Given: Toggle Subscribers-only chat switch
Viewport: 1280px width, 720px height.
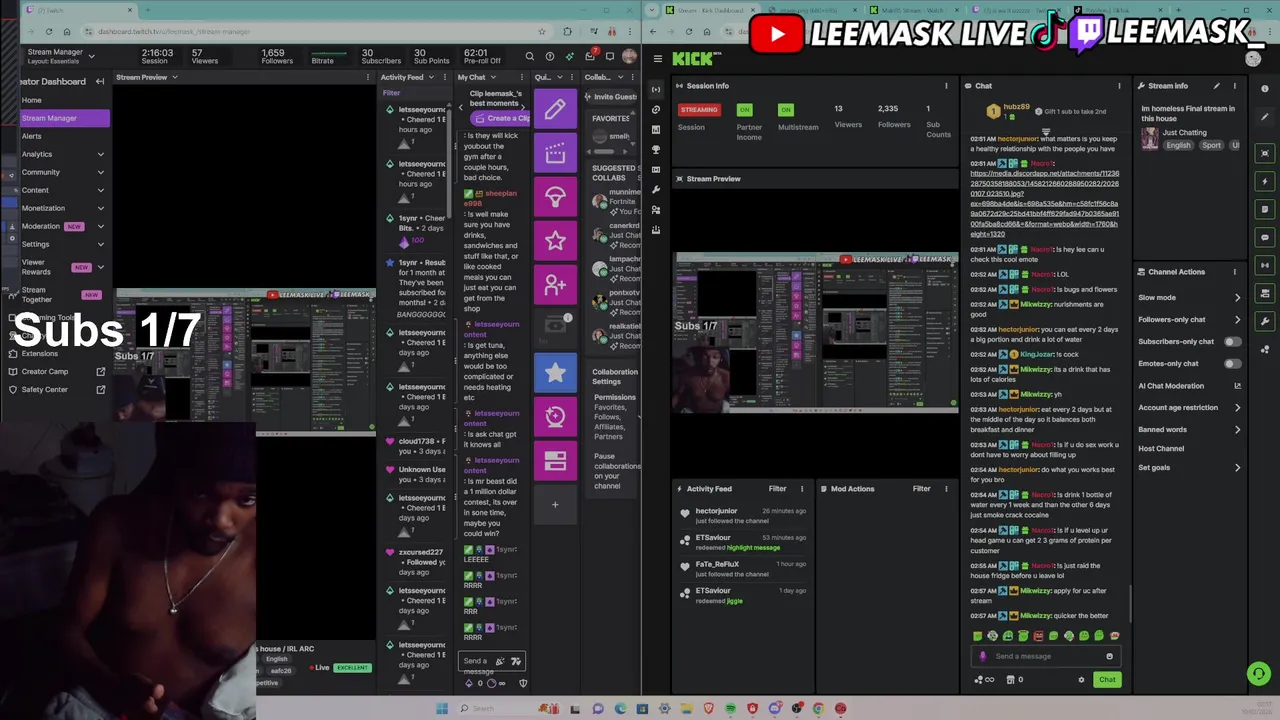Looking at the screenshot, I should tap(1233, 342).
